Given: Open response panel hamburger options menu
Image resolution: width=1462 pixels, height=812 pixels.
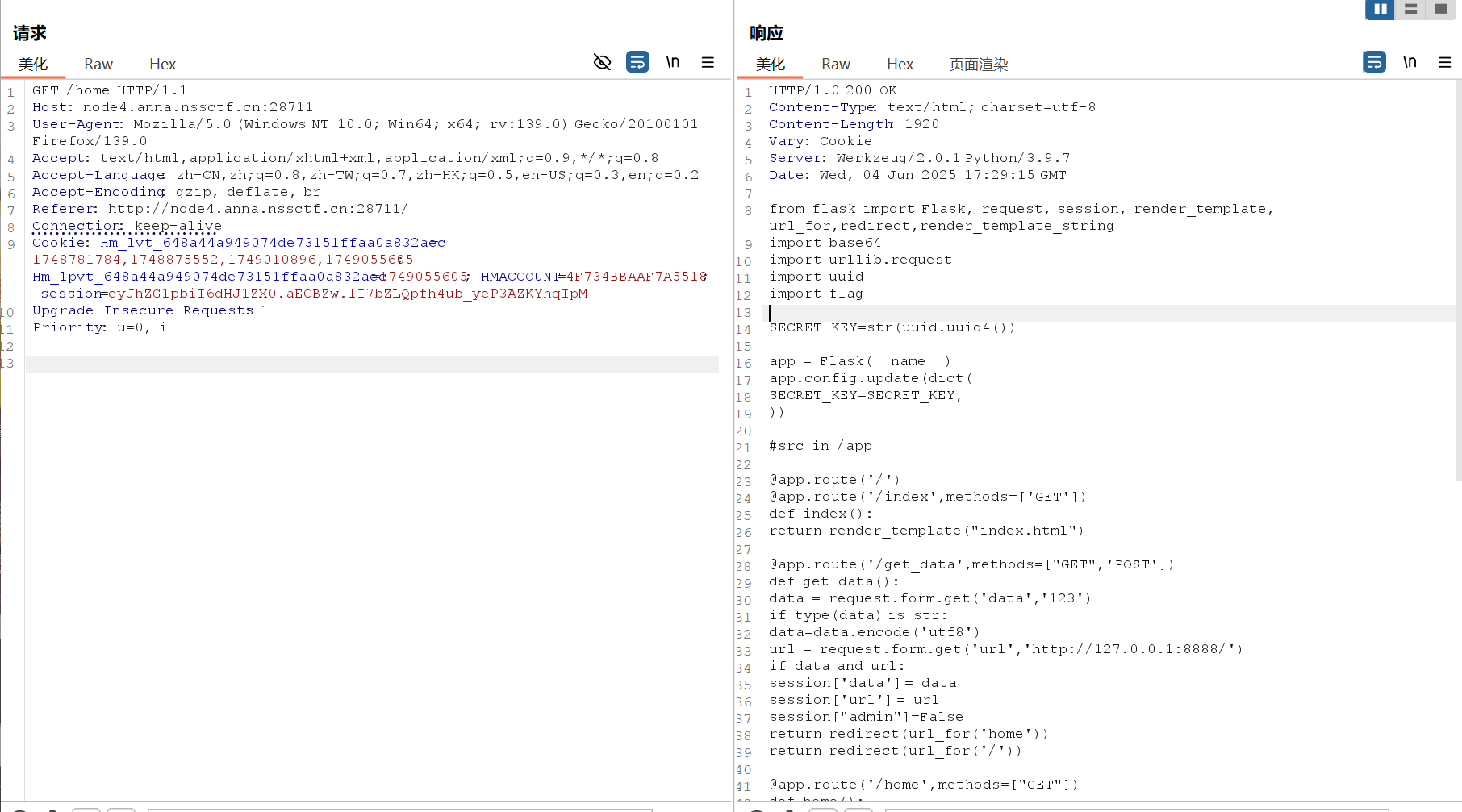Looking at the screenshot, I should [x=1444, y=62].
